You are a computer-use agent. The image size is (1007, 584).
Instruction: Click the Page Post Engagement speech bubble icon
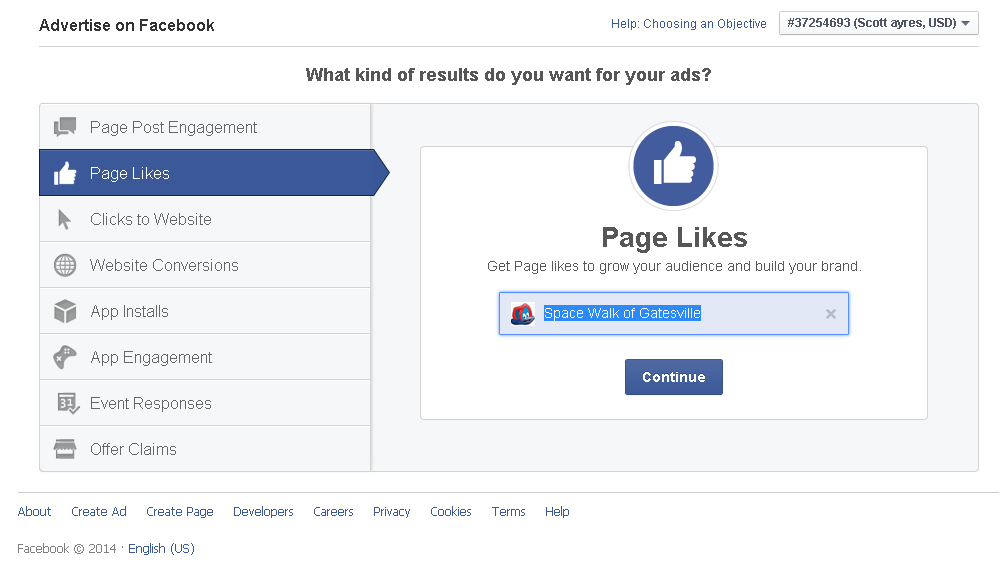(64, 126)
